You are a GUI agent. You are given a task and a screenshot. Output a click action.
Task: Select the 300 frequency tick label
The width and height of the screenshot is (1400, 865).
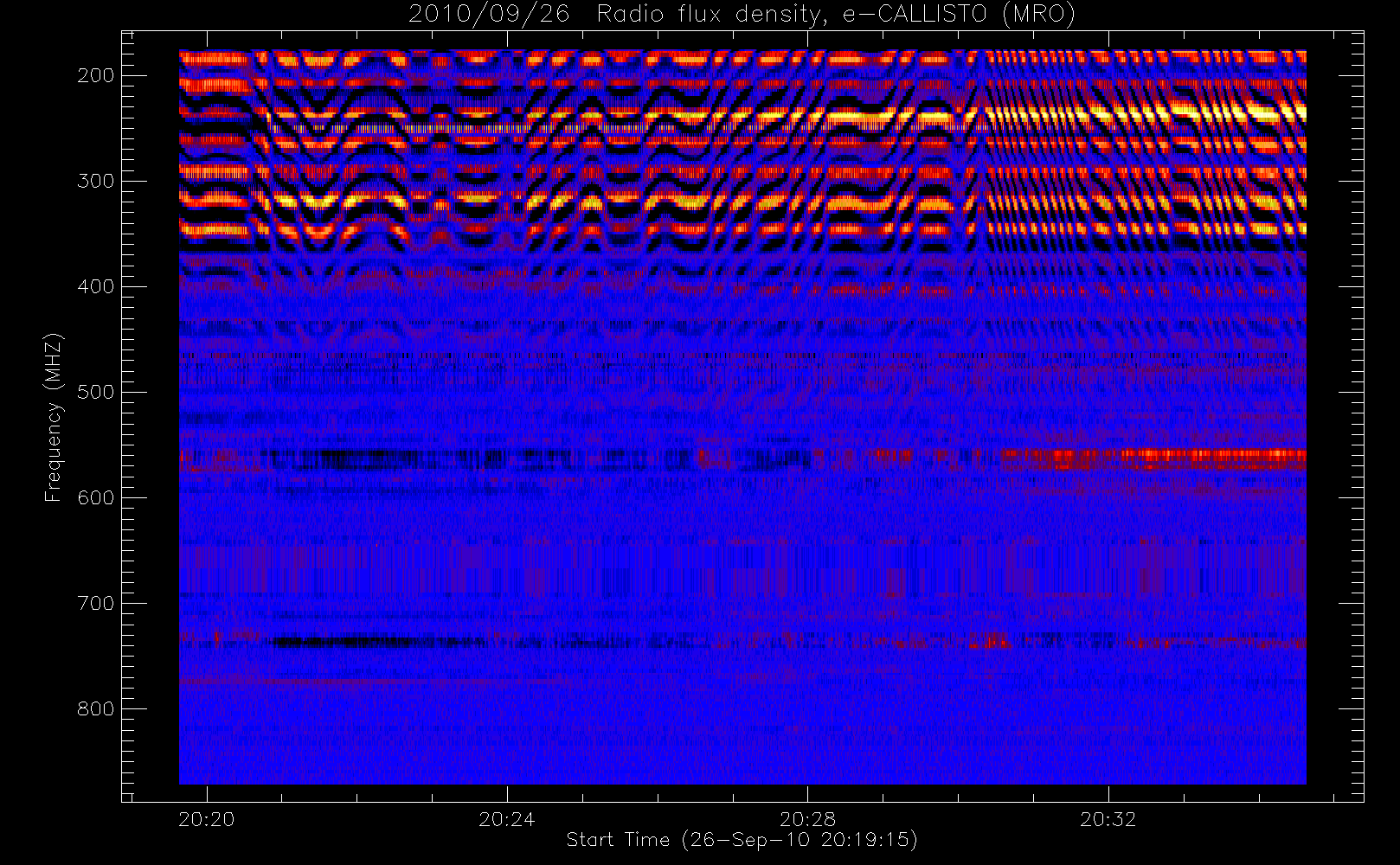[x=96, y=181]
